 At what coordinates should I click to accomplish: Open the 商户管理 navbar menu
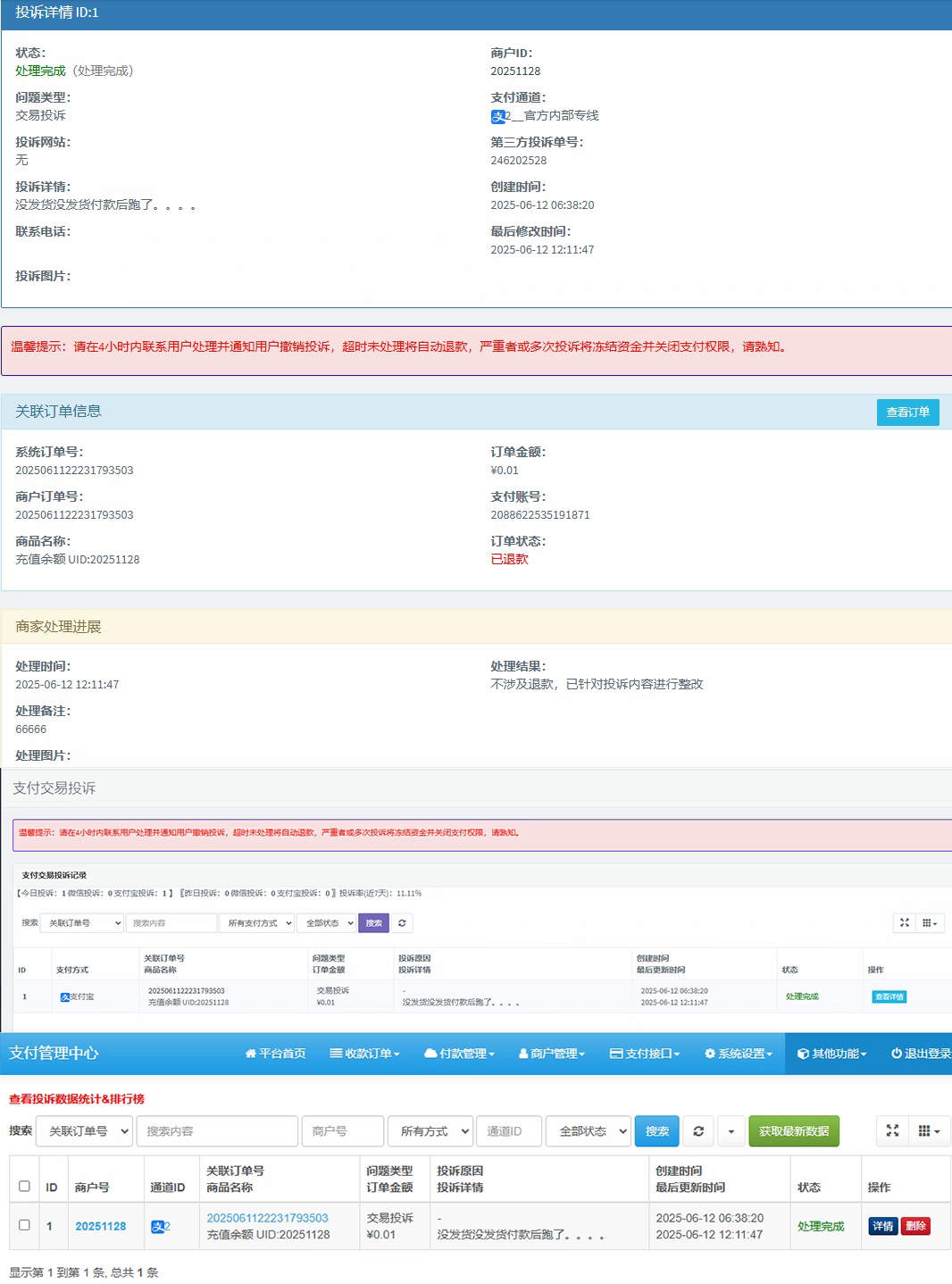[x=551, y=1053]
